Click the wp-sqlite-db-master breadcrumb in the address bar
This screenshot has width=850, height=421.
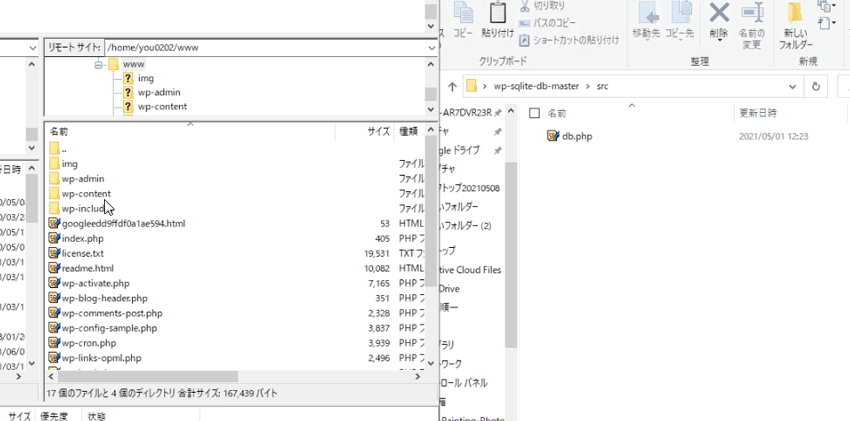(x=536, y=86)
